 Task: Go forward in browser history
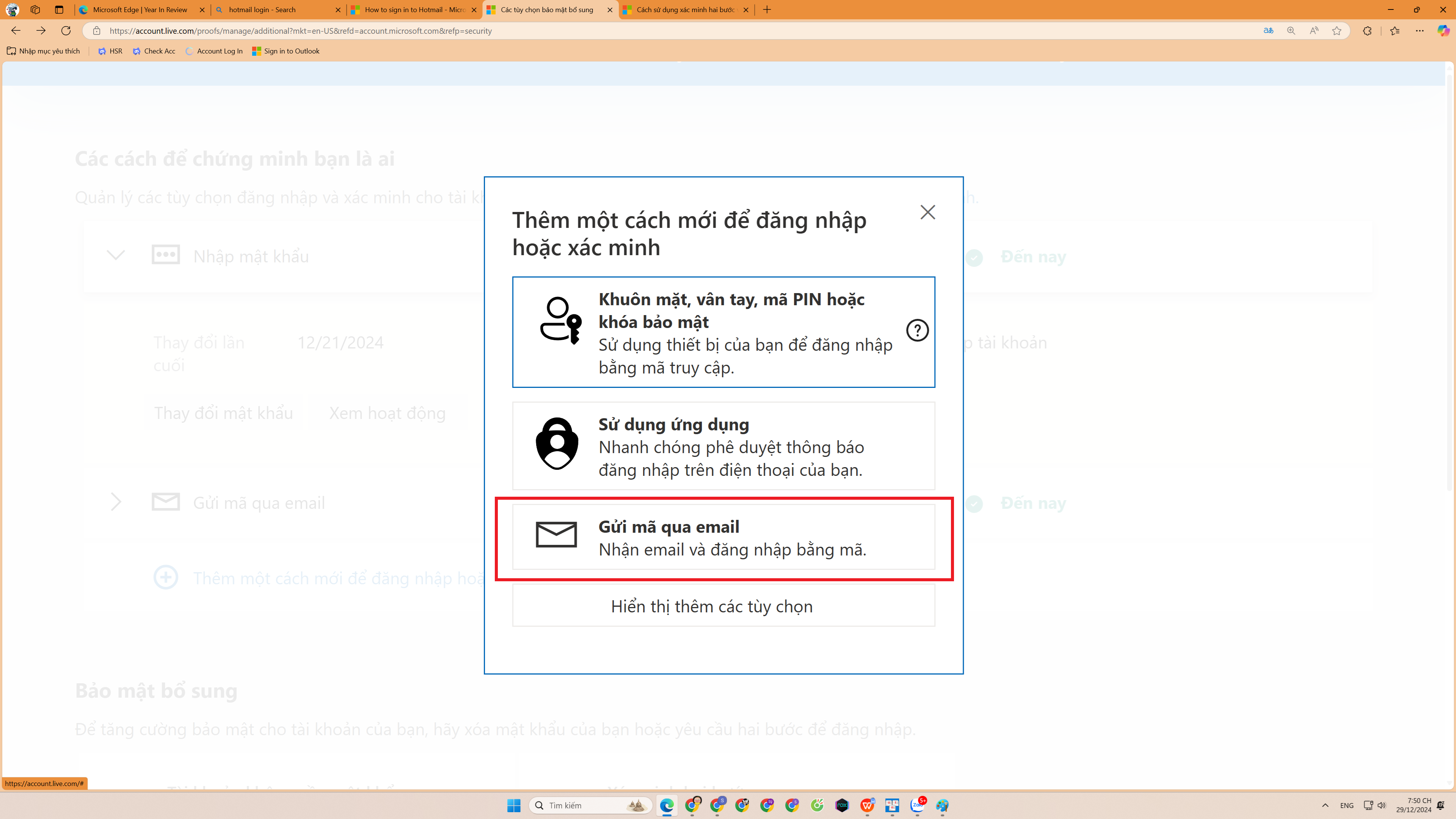pyautogui.click(x=41, y=30)
